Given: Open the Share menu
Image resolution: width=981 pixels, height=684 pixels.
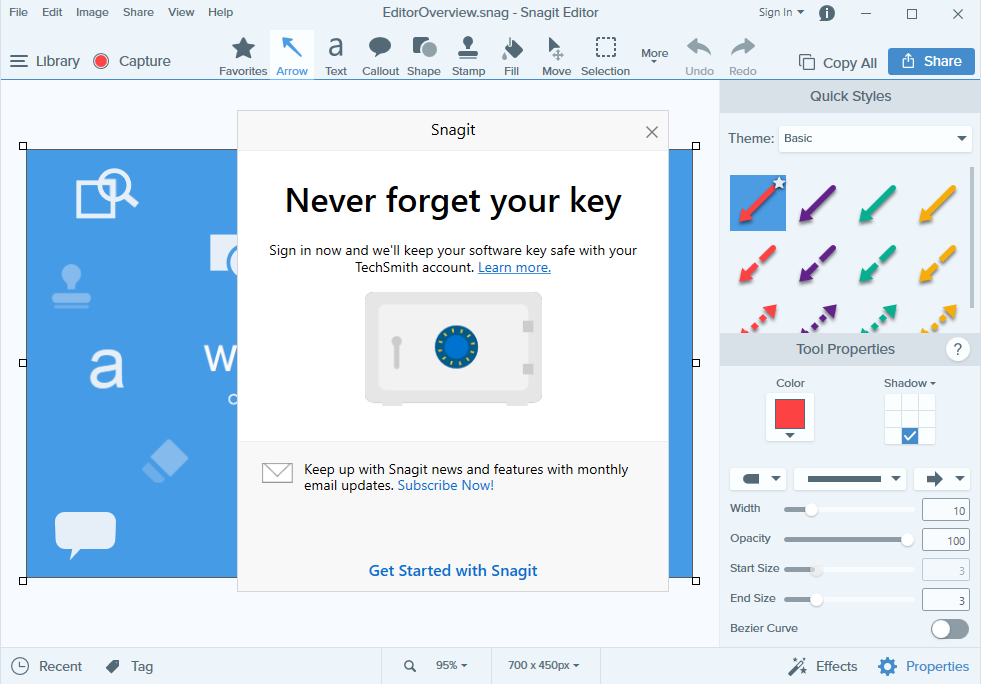Looking at the screenshot, I should [138, 13].
